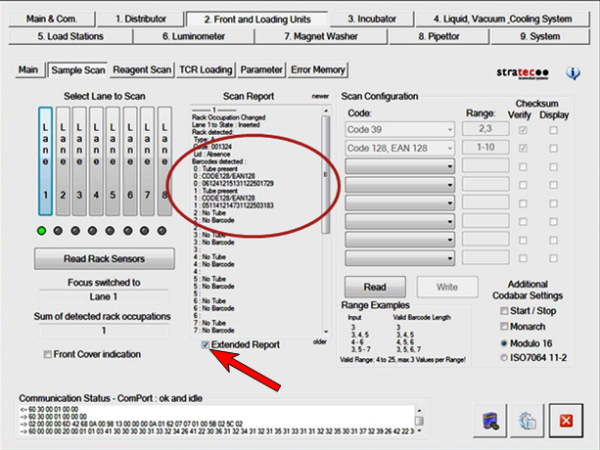Enable Front Cover indication checkbox

pyautogui.click(x=49, y=354)
